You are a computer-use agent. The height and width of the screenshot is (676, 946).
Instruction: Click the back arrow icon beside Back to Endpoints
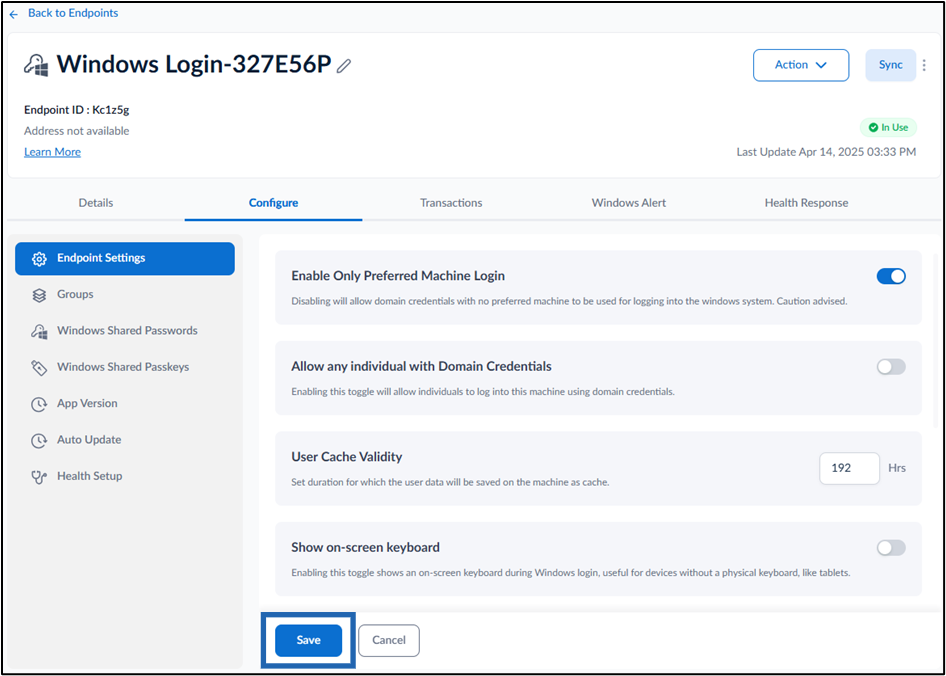[x=14, y=14]
